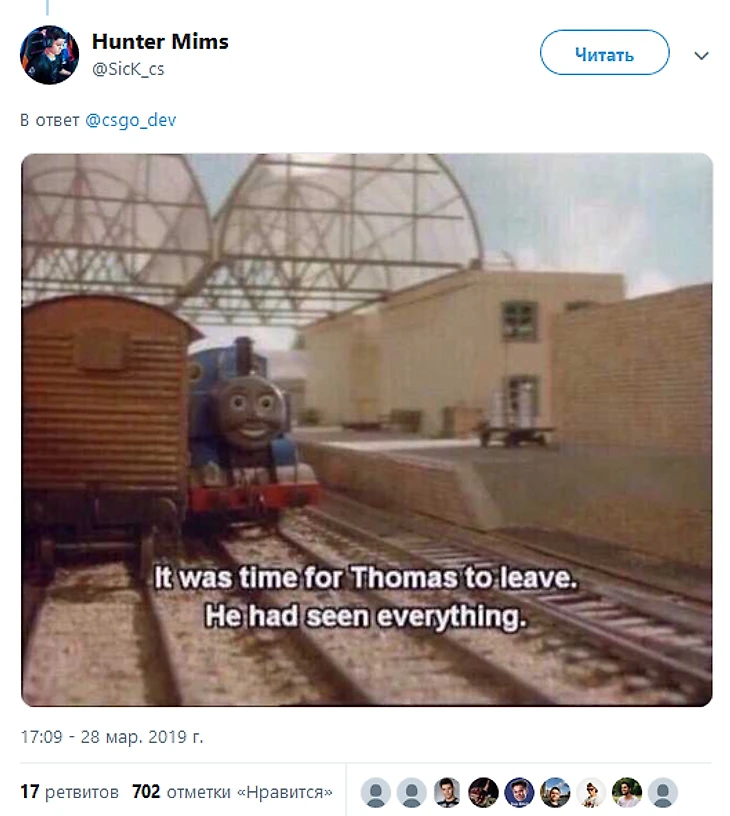Open the Hunter Mims display name

click(x=160, y=41)
